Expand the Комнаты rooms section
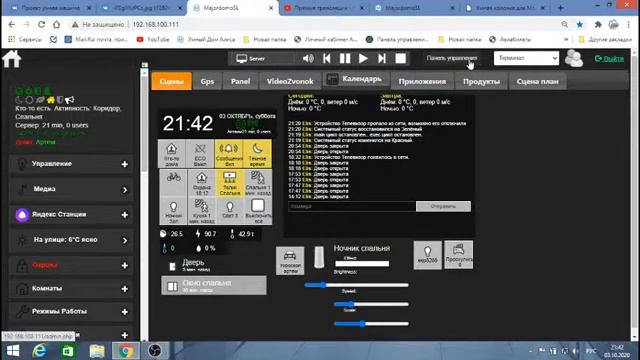 click(x=71, y=288)
